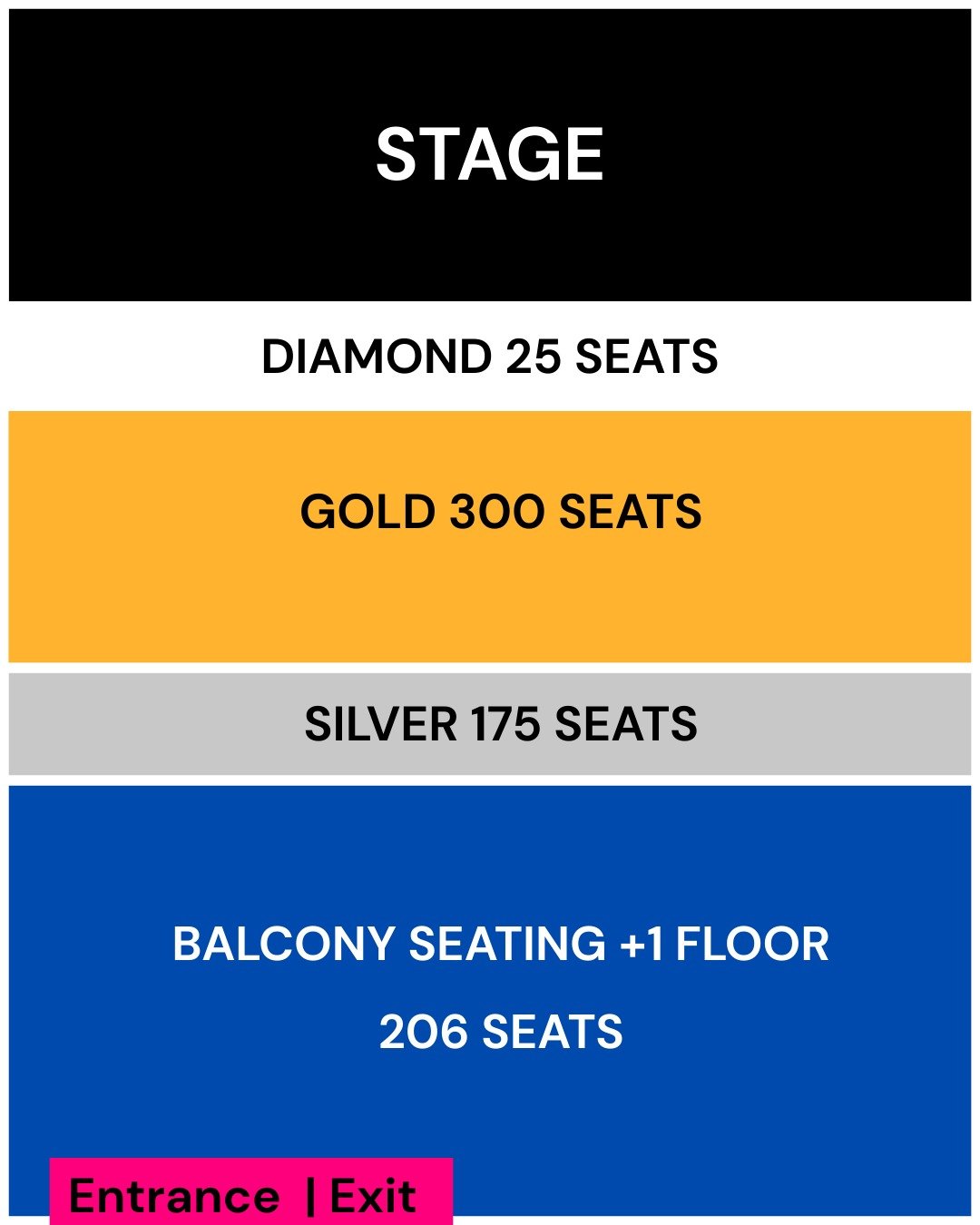Click the Entrance word on pink label

[x=173, y=1196]
